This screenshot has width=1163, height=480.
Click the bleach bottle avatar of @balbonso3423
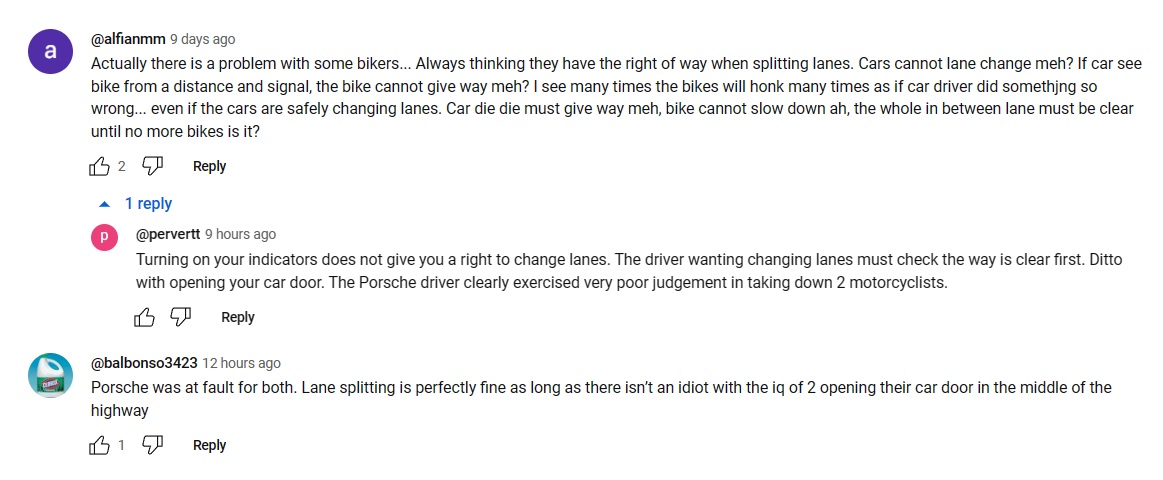pos(50,375)
